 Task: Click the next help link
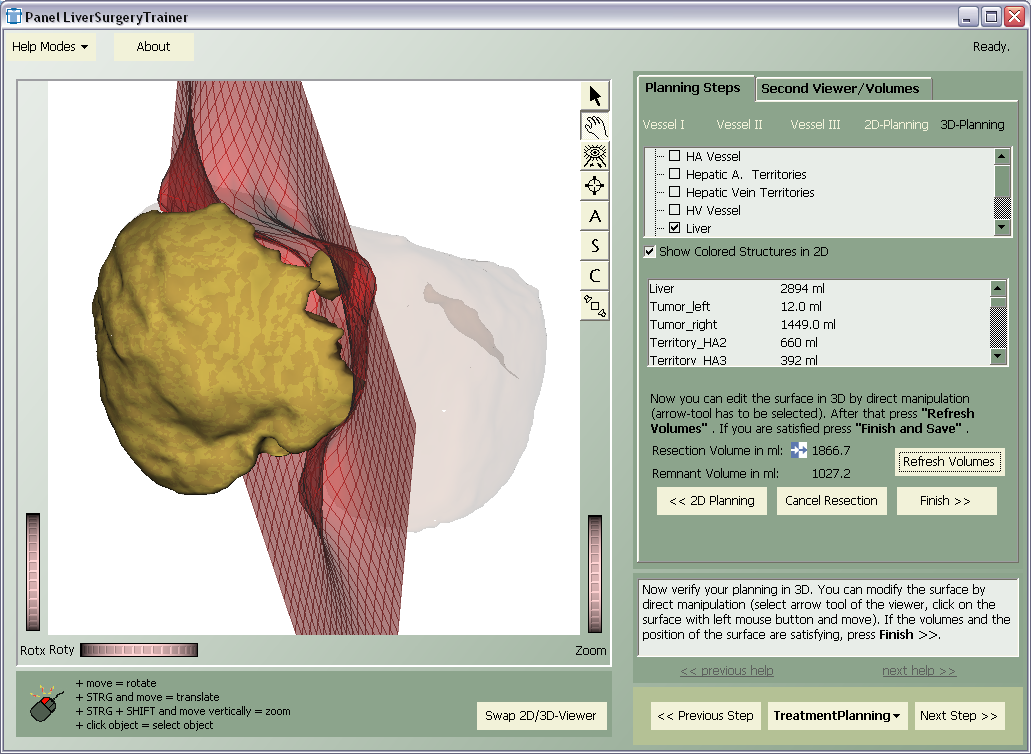tap(918, 671)
